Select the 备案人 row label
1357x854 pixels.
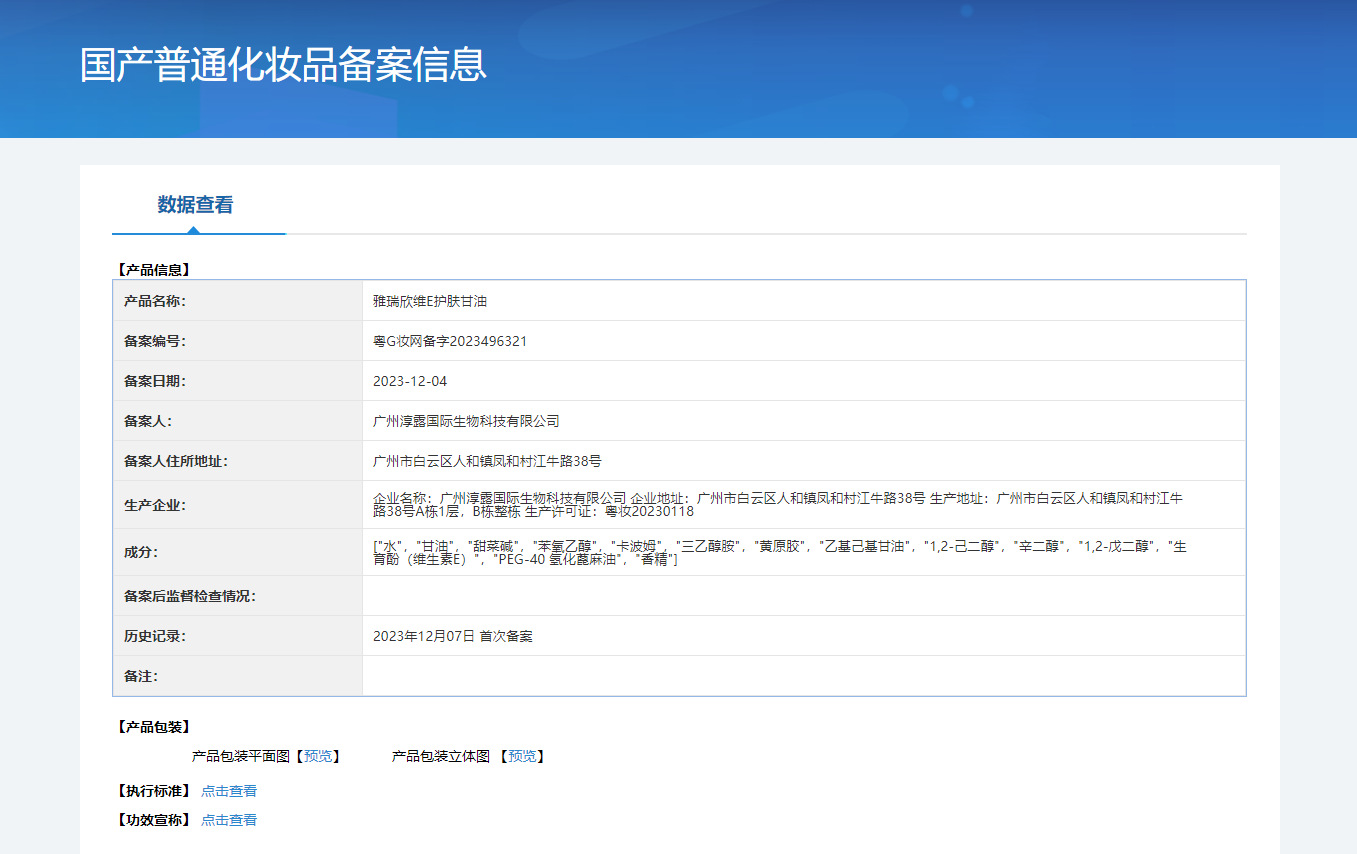coord(148,421)
